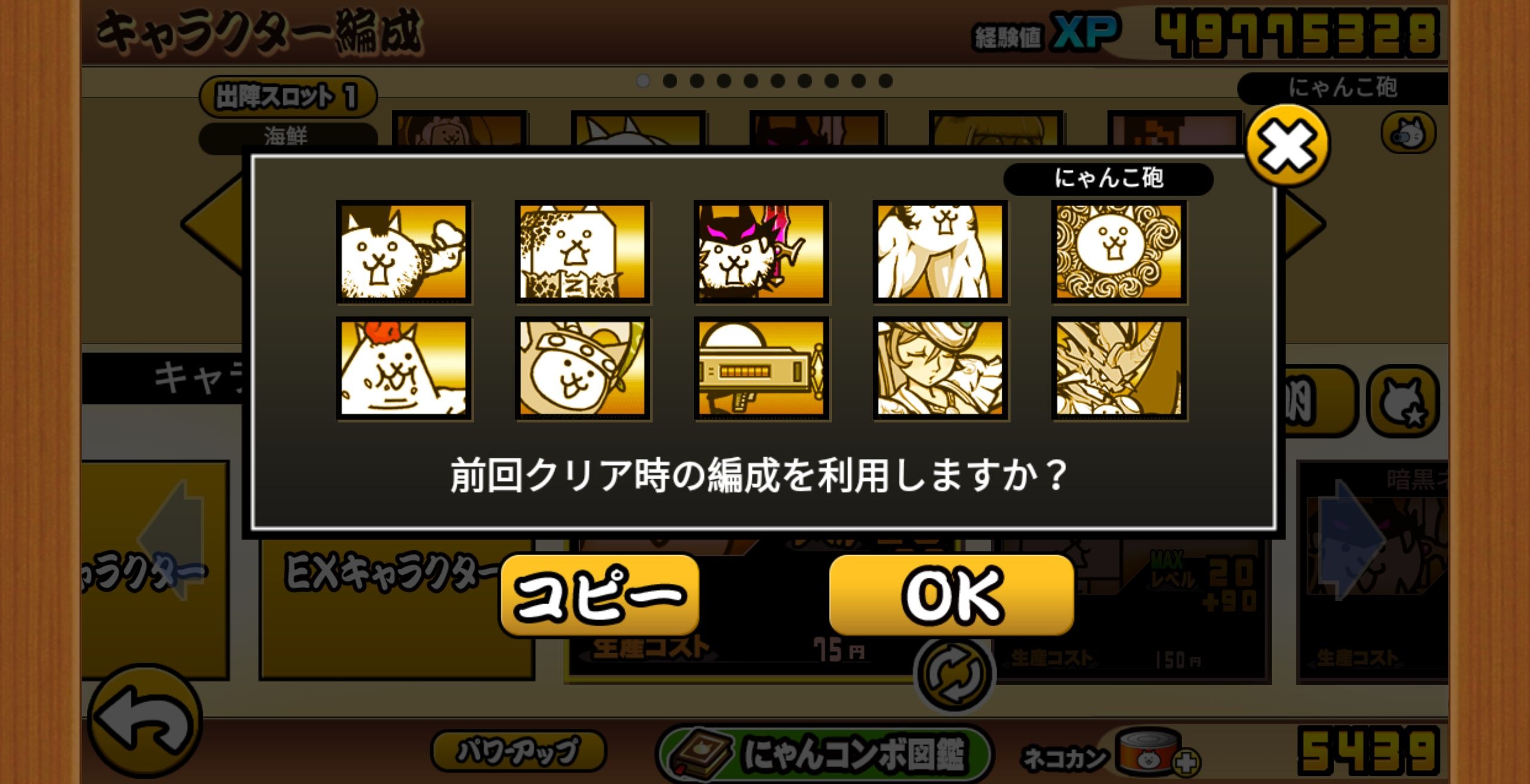
Task: Open the にゃんコンボ図鑑 combo book
Action: (825, 754)
